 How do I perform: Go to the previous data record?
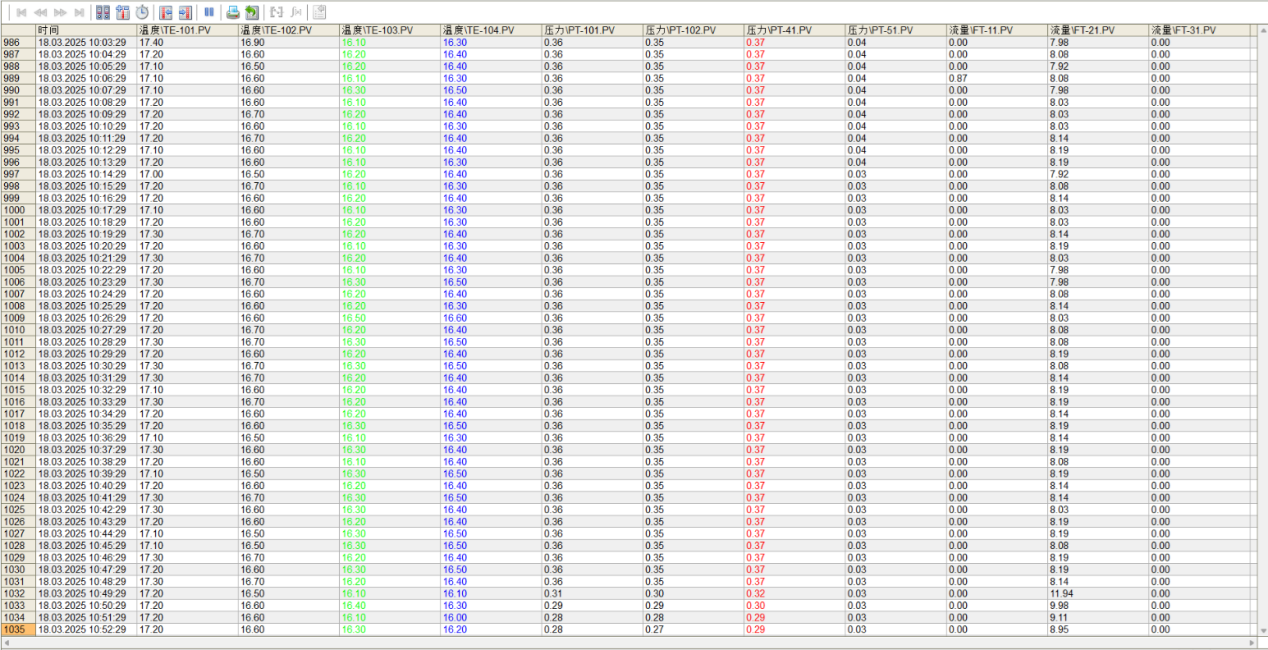[40, 13]
